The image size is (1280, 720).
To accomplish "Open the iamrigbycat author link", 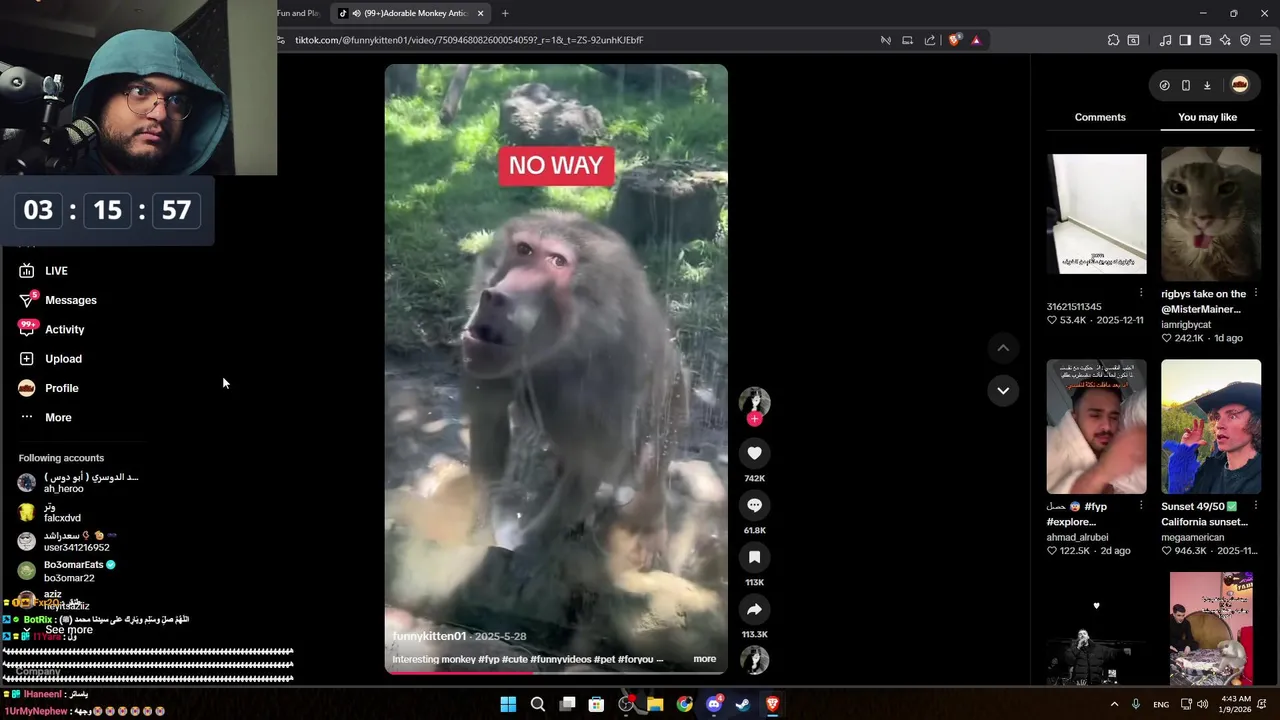I will 1186,325.
